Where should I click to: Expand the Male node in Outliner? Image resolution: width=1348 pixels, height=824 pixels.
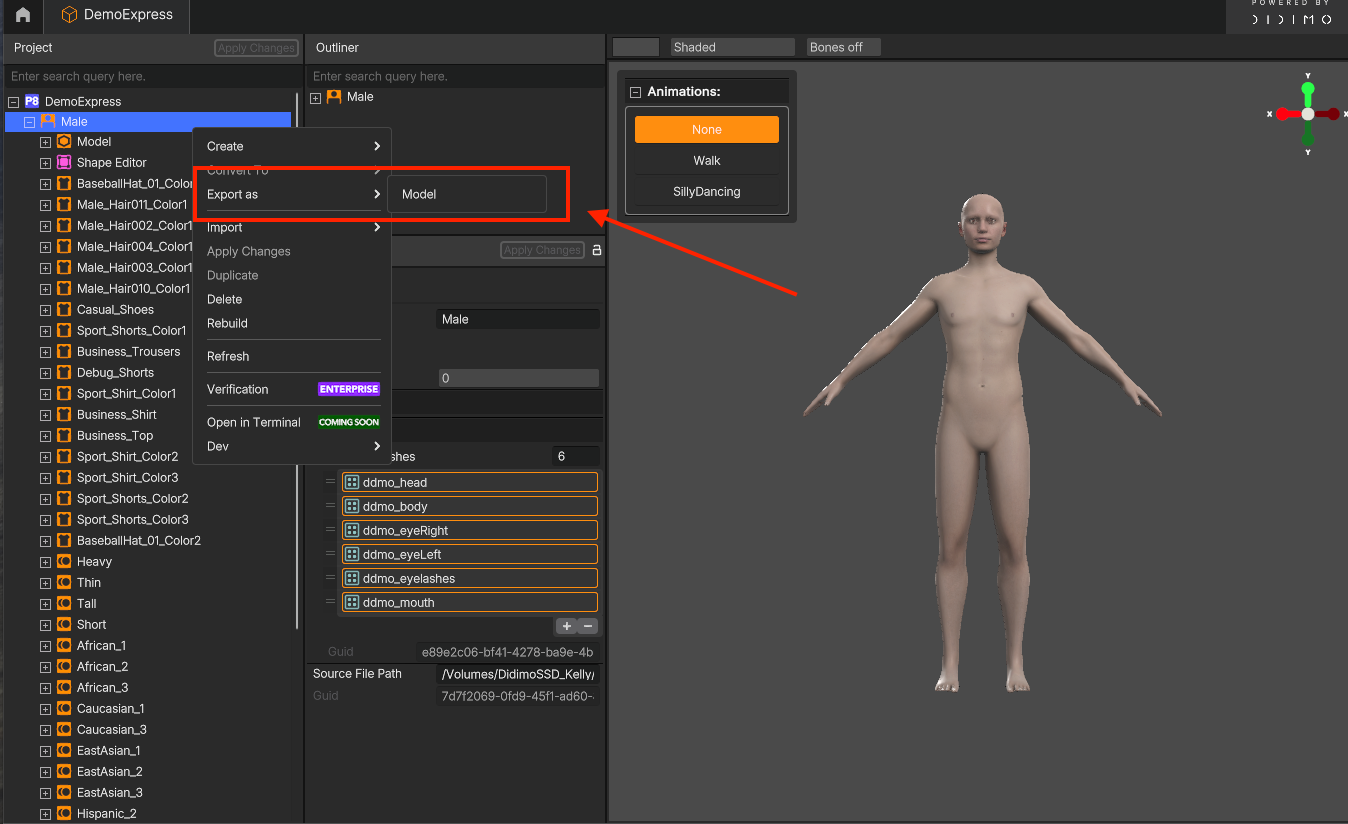click(315, 97)
